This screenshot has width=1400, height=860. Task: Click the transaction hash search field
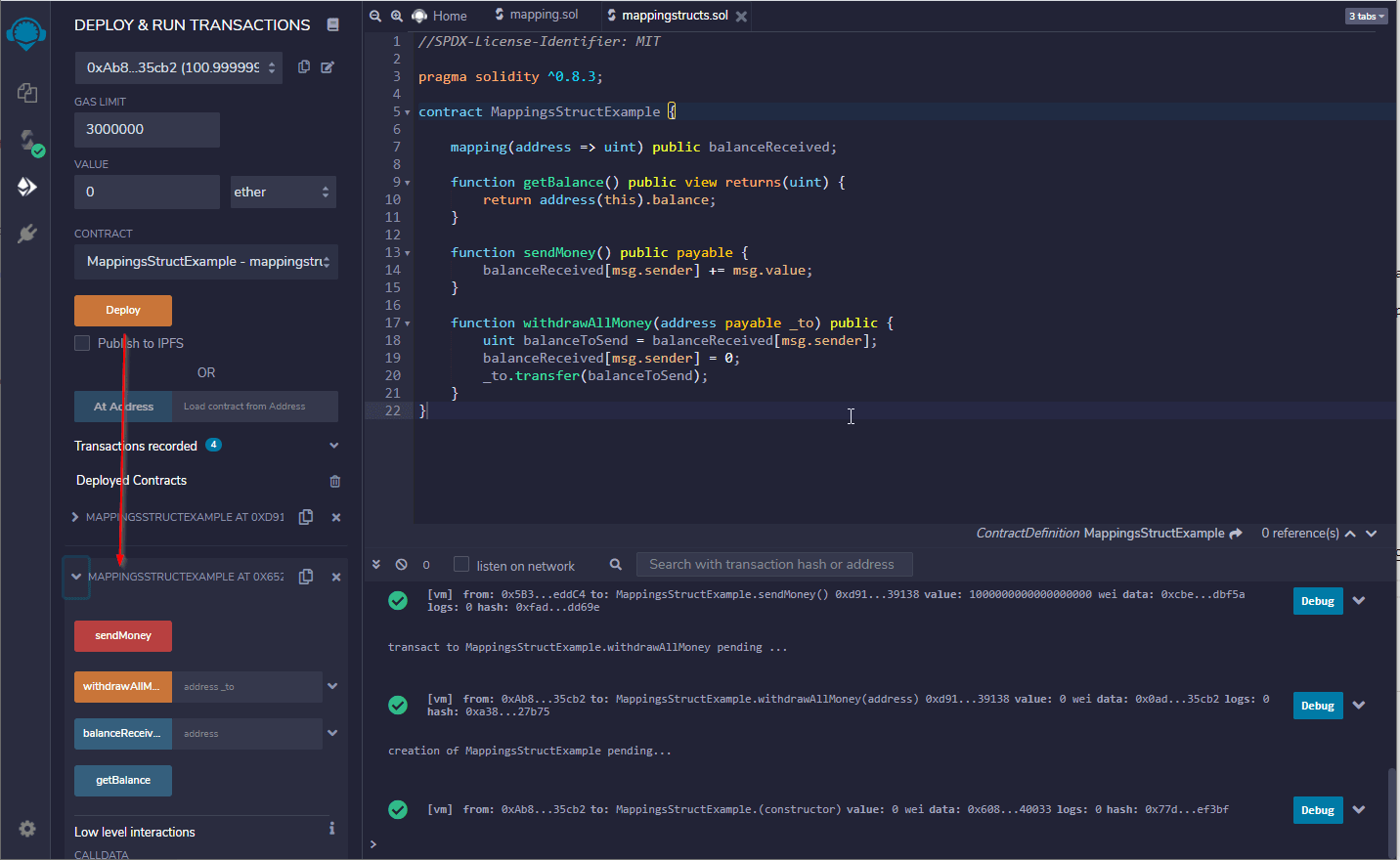coord(774,565)
